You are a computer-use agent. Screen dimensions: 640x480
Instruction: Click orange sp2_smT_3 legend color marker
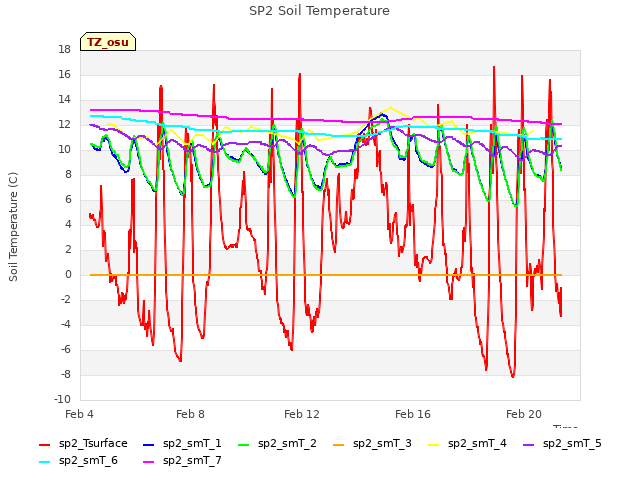coord(339,444)
